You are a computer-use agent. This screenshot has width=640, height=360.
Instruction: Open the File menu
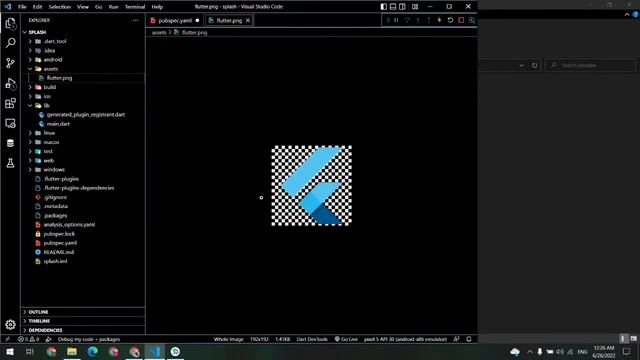22,7
